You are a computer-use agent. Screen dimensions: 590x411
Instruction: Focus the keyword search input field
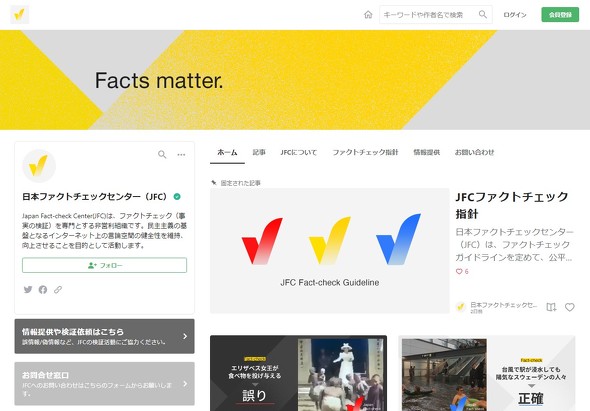click(x=427, y=15)
